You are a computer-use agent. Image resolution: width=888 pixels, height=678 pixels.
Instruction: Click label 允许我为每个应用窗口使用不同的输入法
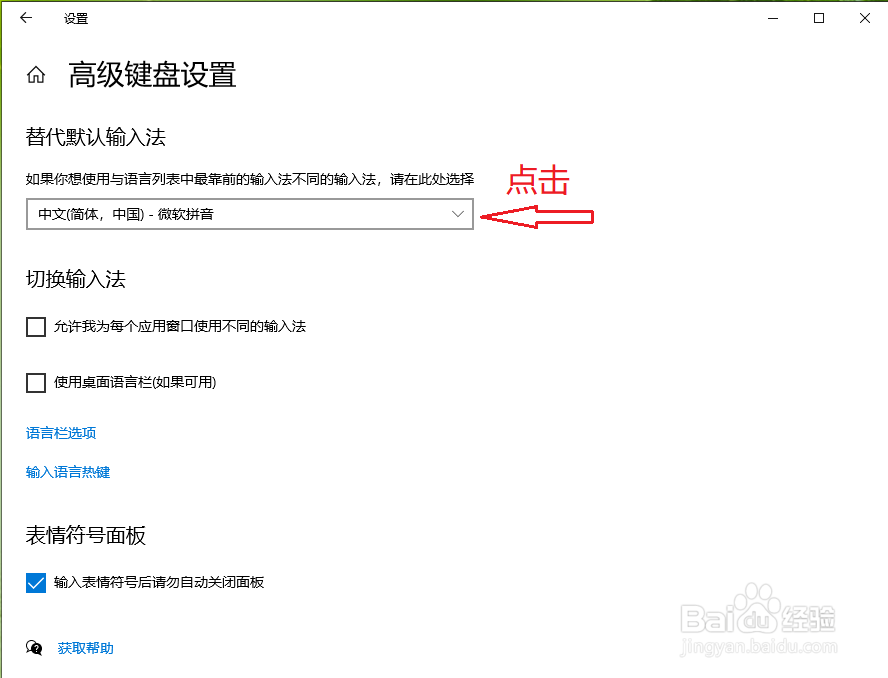[x=180, y=326]
